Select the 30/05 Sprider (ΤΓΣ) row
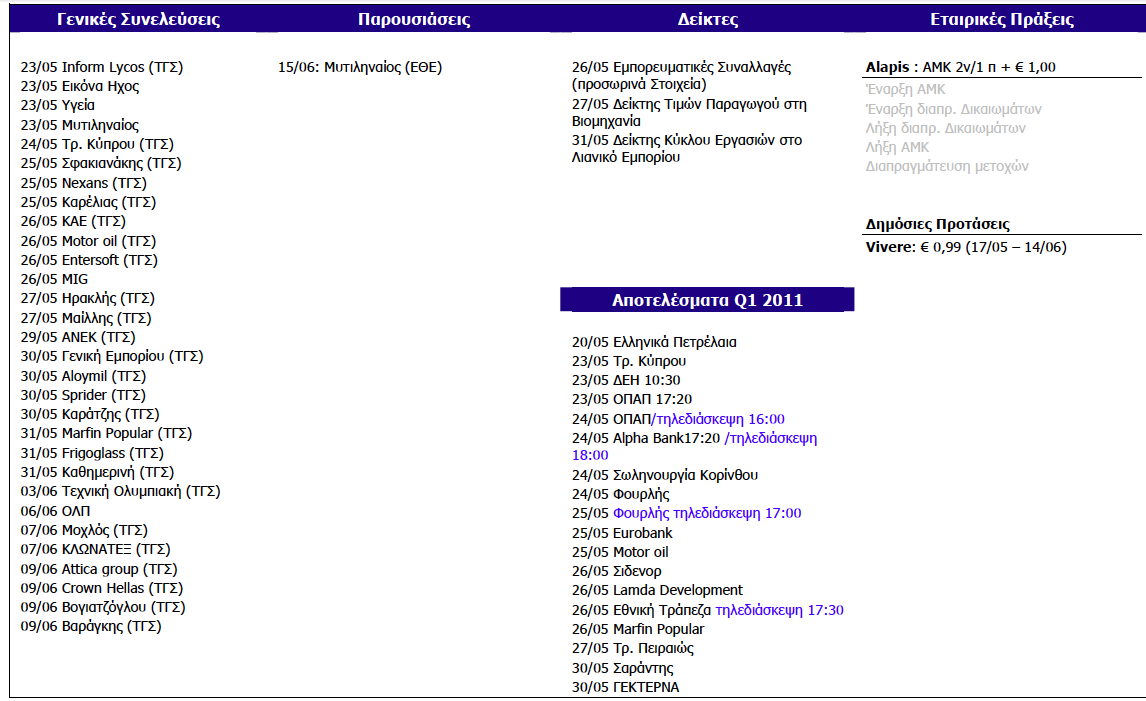1146x701 pixels. [x=83, y=395]
